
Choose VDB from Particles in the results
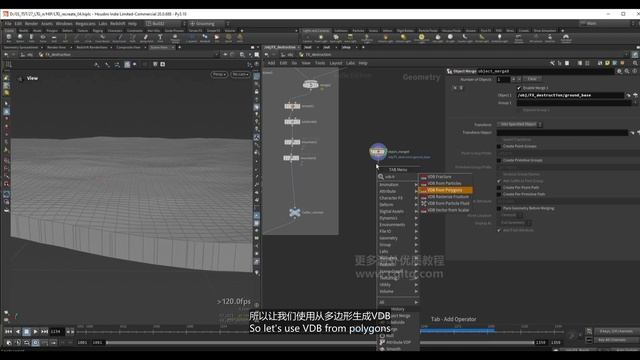(x=444, y=183)
